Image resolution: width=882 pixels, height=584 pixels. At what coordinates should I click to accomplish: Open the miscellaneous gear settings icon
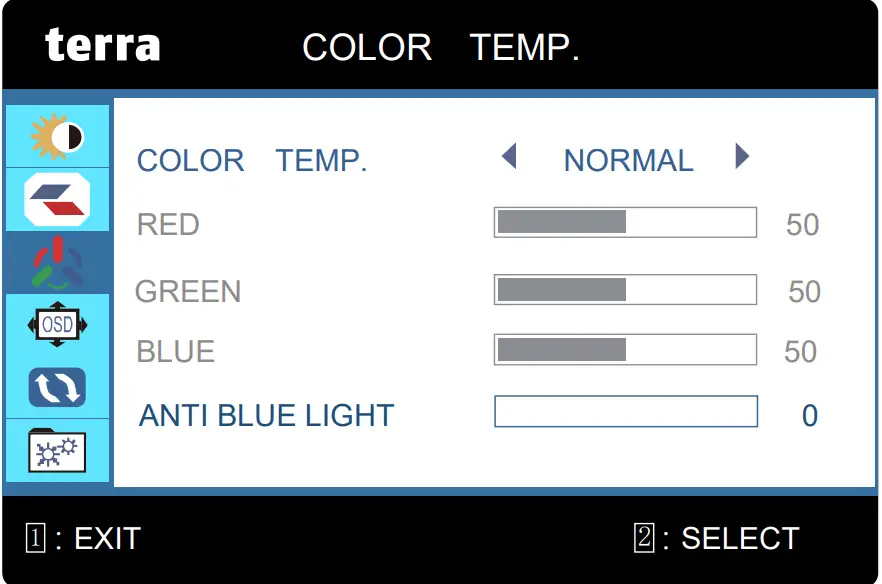pyautogui.click(x=57, y=451)
